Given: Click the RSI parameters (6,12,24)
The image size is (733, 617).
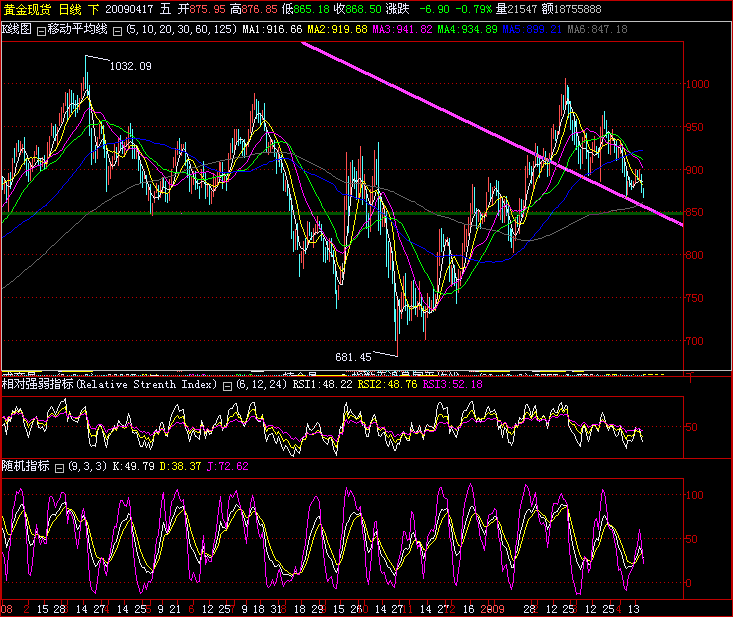Looking at the screenshot, I should point(261,384).
